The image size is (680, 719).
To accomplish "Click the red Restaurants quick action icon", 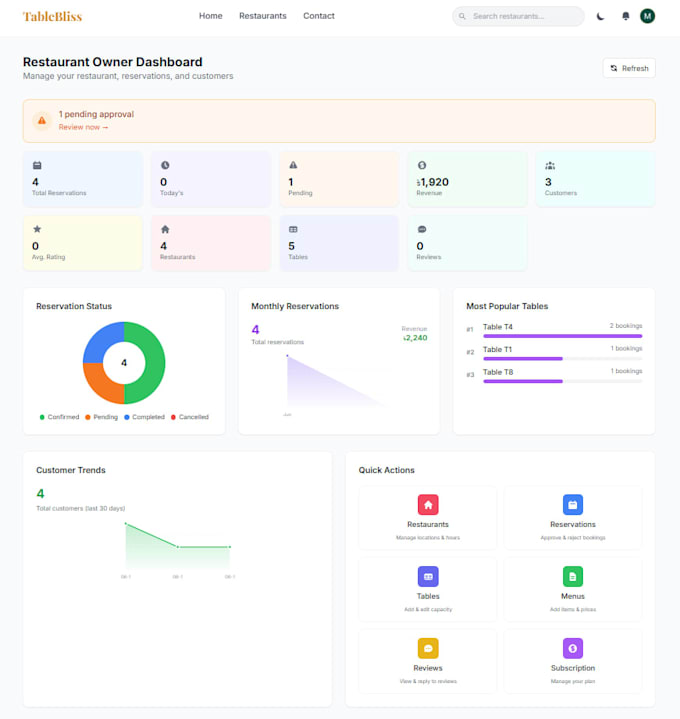I will [x=428, y=505].
